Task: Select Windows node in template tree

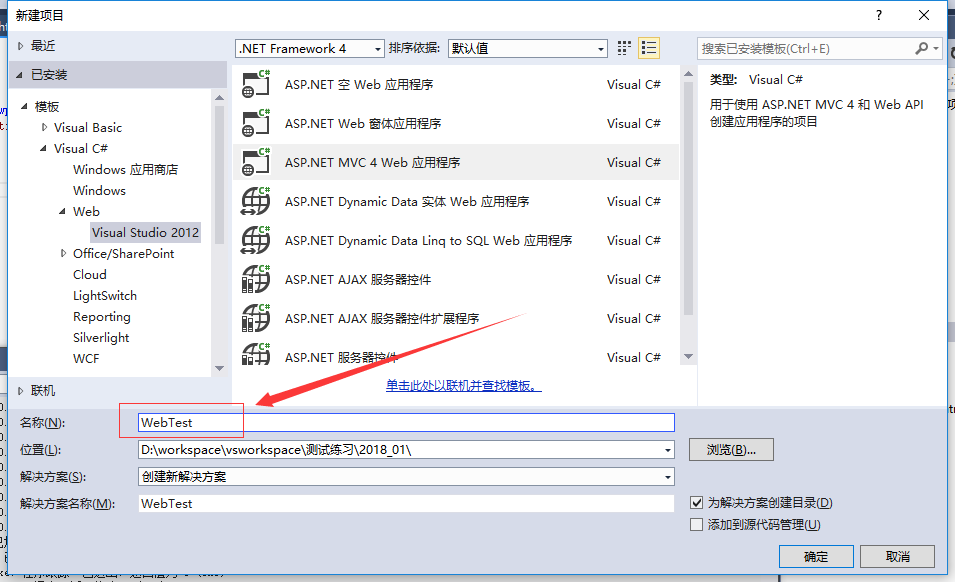Action: click(x=99, y=191)
